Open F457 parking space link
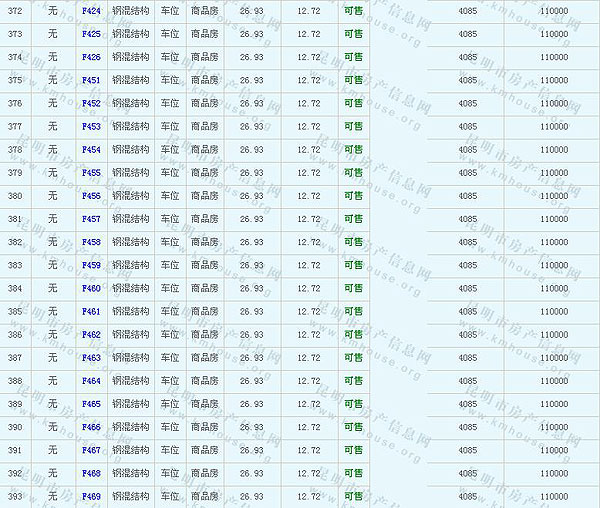 [x=91, y=219]
